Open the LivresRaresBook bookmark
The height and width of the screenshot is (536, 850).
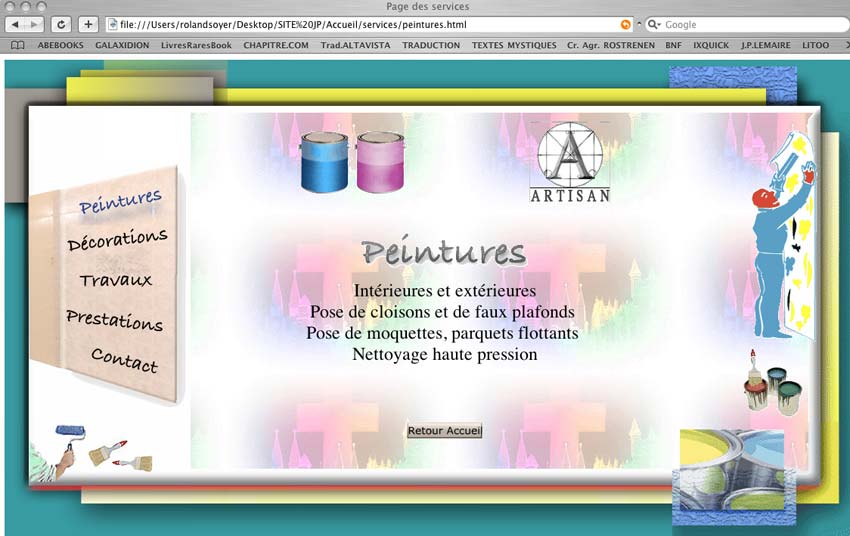196,46
